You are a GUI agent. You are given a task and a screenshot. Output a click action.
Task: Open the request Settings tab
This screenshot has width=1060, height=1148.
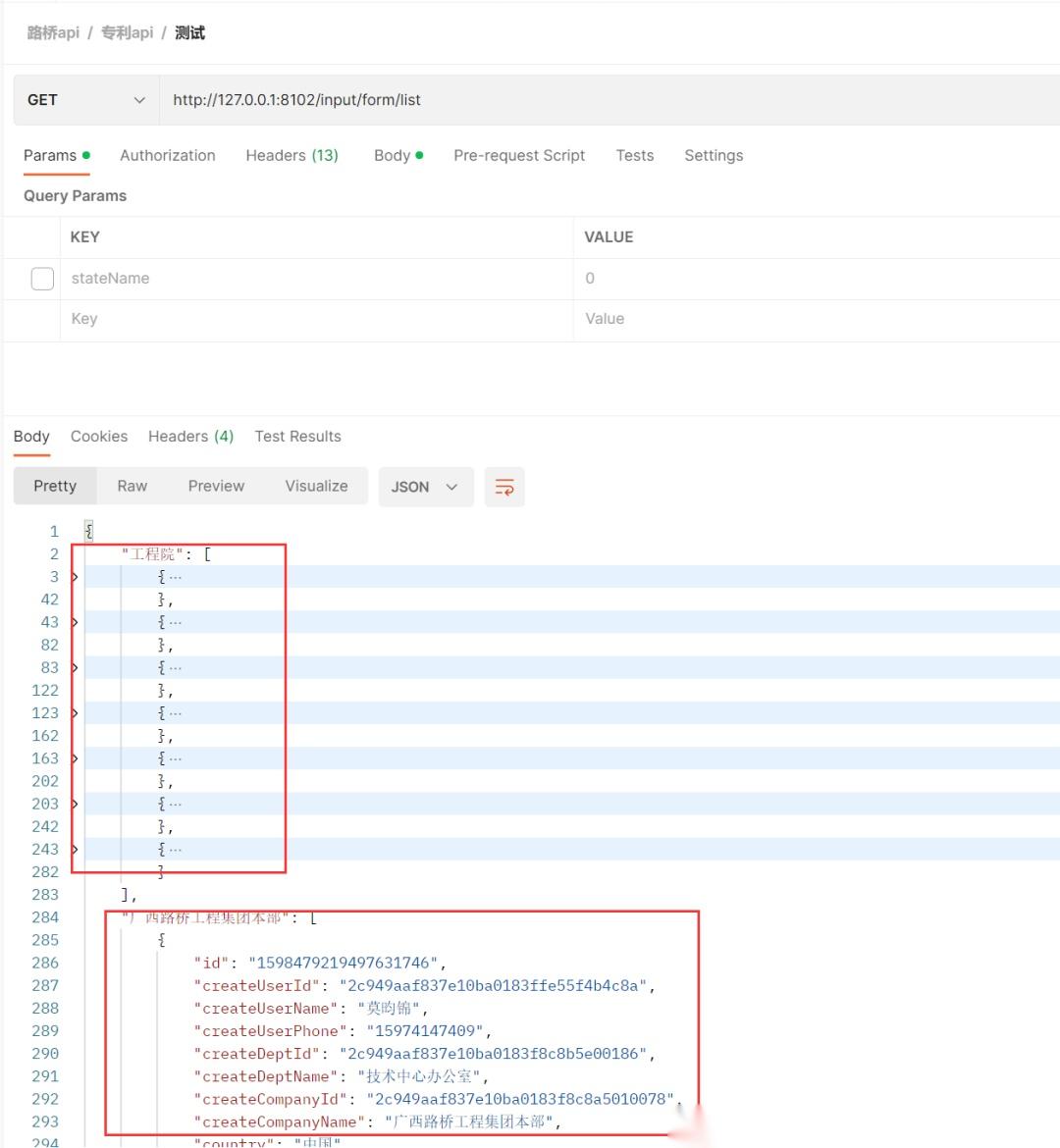click(714, 155)
